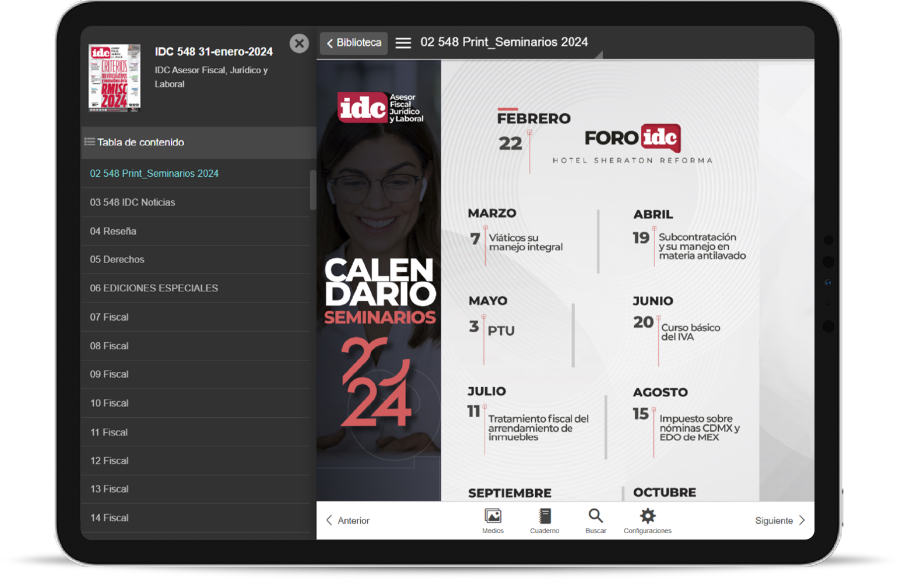
Task: Go to Anterior page
Action: (347, 520)
